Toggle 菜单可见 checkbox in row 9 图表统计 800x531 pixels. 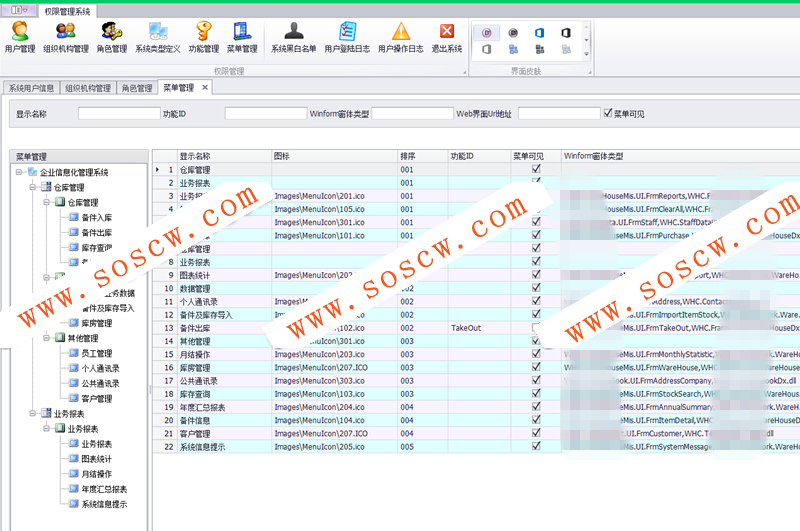click(x=536, y=274)
